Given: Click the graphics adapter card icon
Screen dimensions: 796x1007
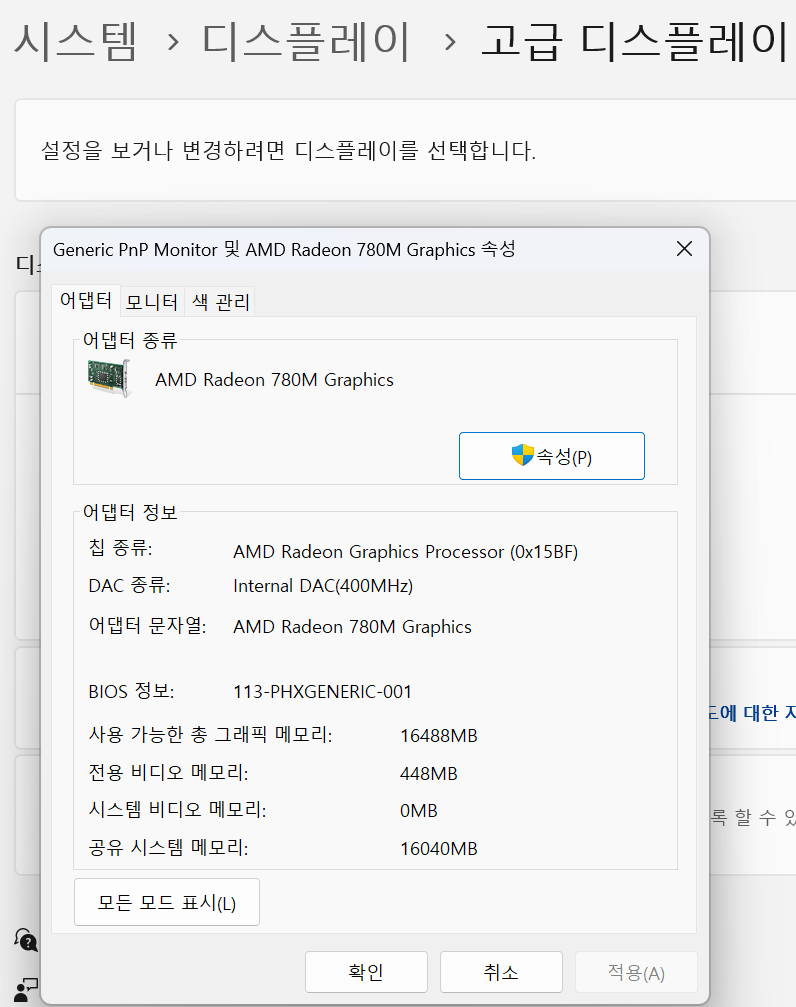Looking at the screenshot, I should 109,378.
